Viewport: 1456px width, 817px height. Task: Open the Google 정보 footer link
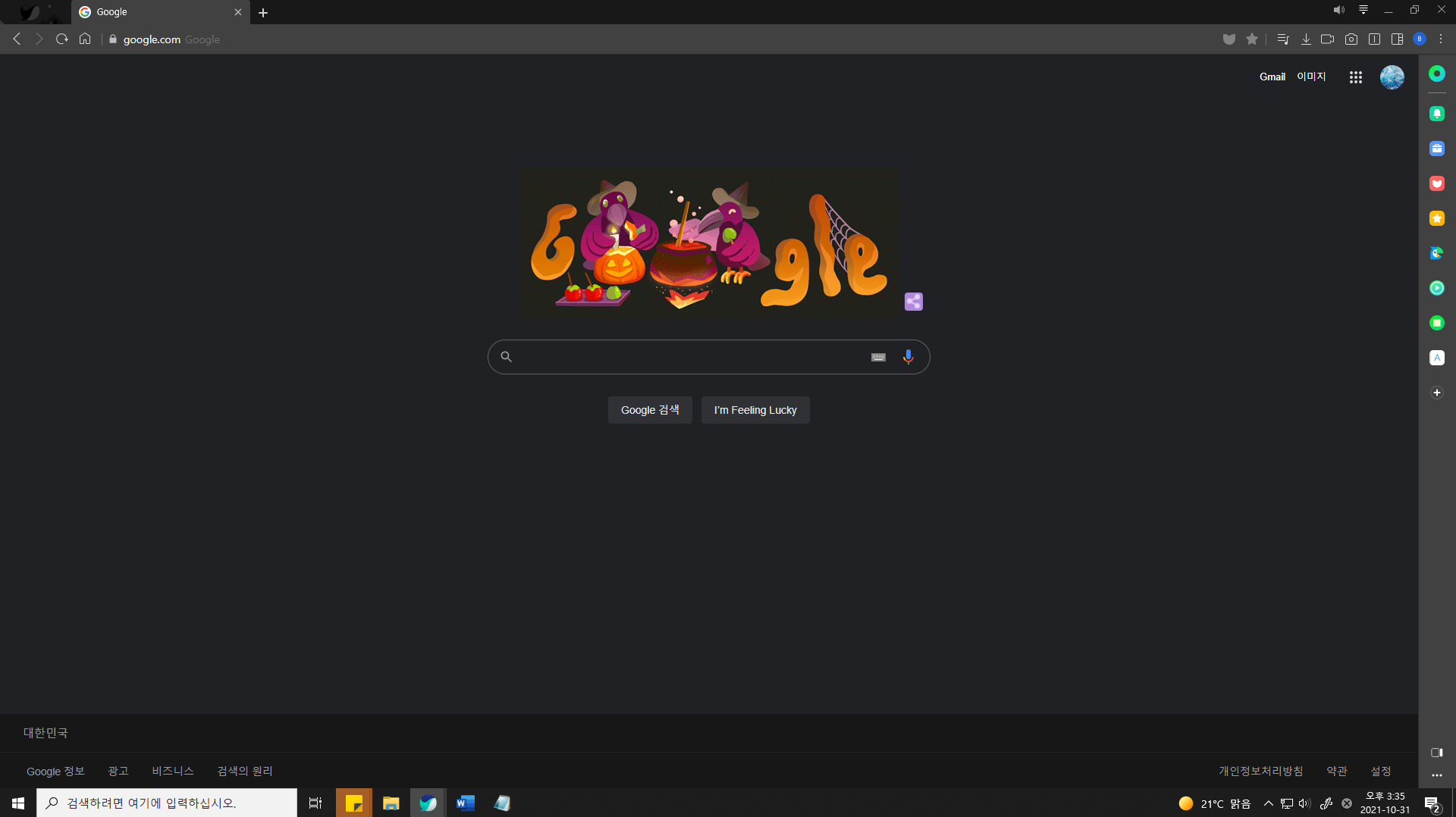55,771
